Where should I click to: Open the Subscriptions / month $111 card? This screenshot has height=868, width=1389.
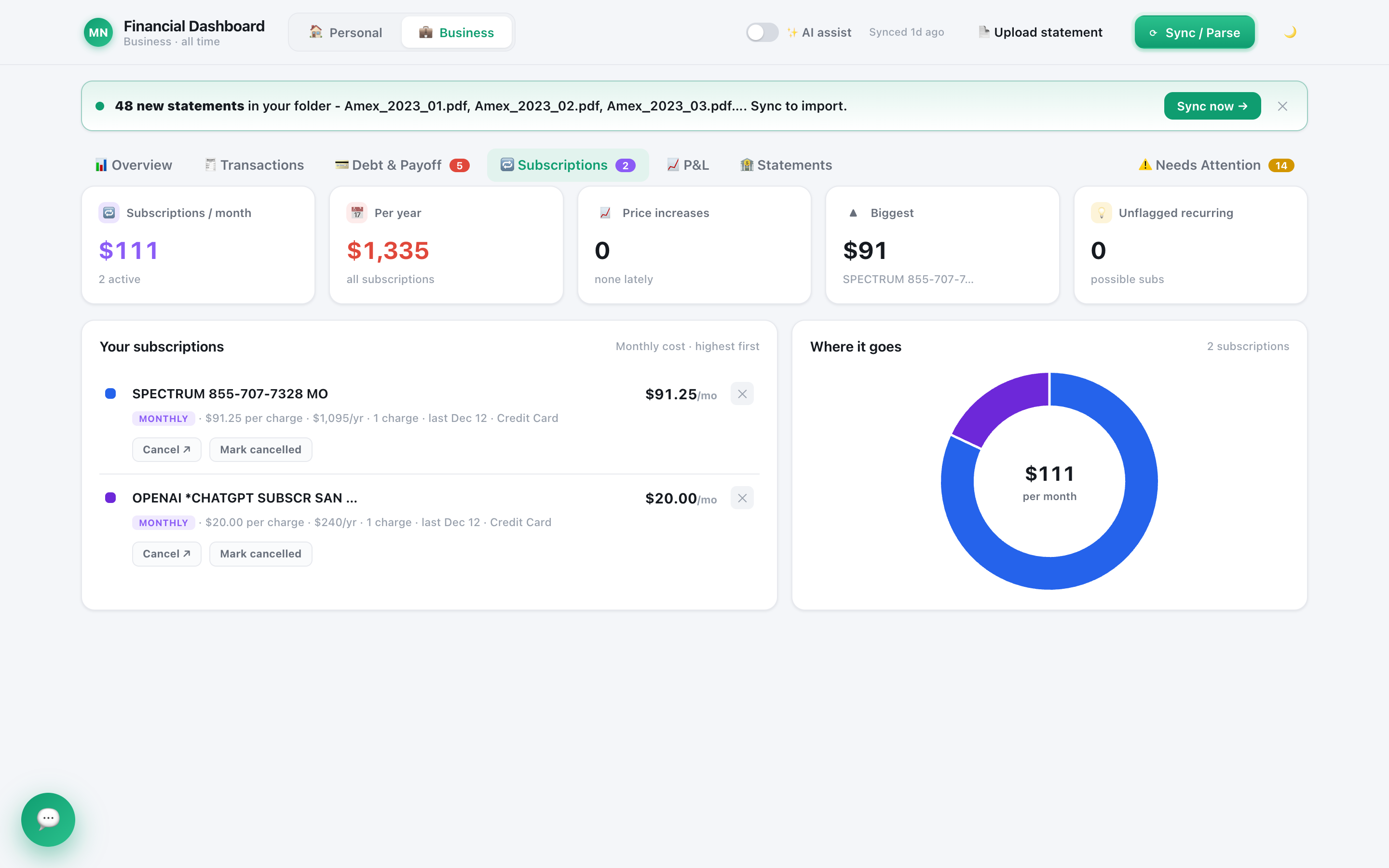click(x=198, y=245)
